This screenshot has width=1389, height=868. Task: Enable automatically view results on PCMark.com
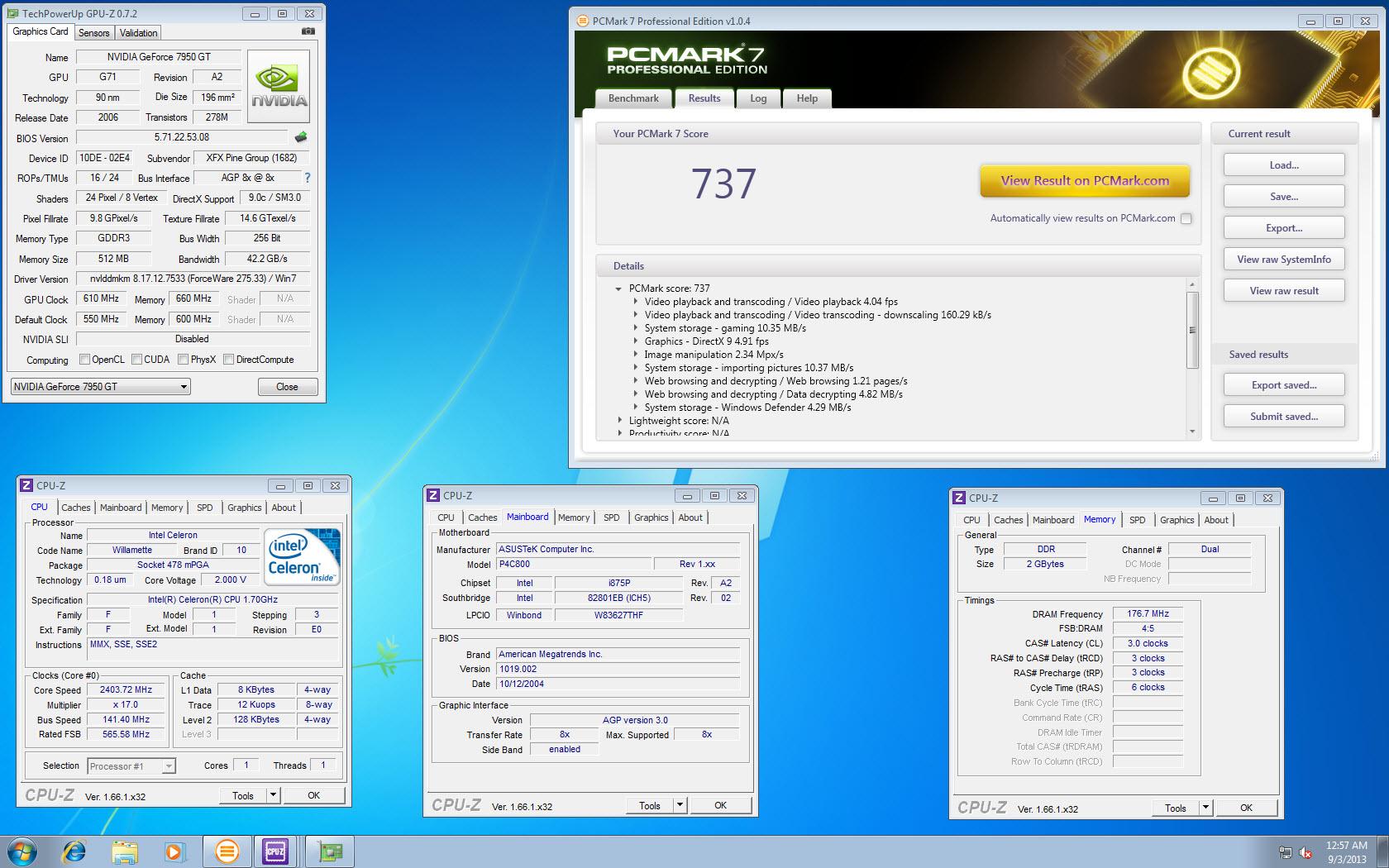1186,218
